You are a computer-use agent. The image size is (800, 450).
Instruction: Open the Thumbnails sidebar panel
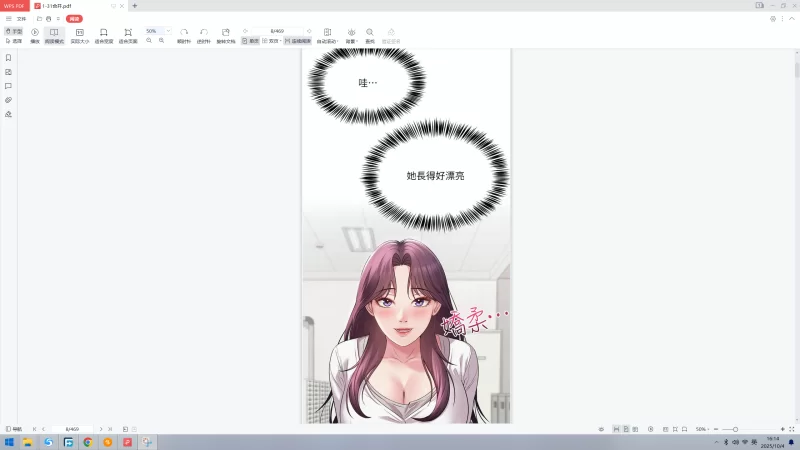(x=8, y=72)
